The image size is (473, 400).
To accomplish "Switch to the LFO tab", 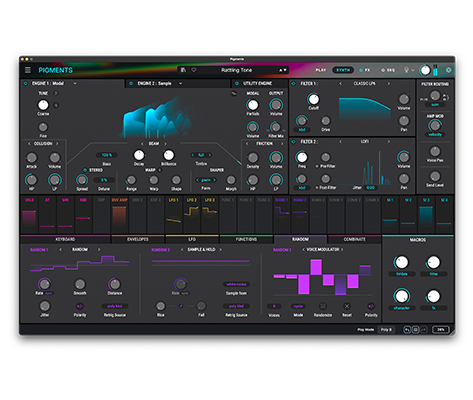I will pyautogui.click(x=192, y=239).
